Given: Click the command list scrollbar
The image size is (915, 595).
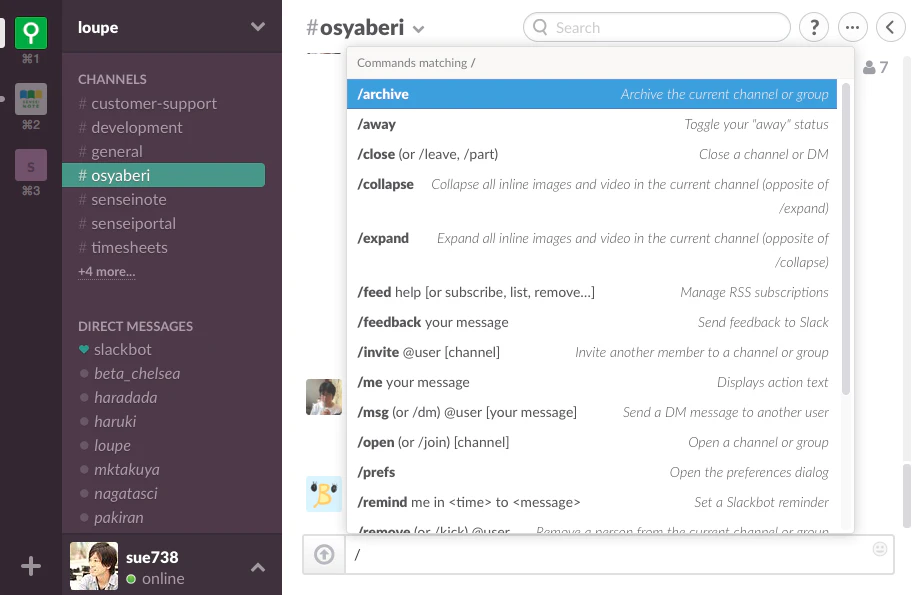Looking at the screenshot, I should point(846,239).
